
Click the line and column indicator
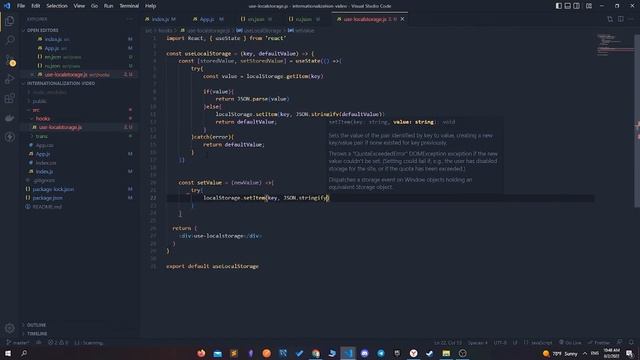[x=448, y=342]
